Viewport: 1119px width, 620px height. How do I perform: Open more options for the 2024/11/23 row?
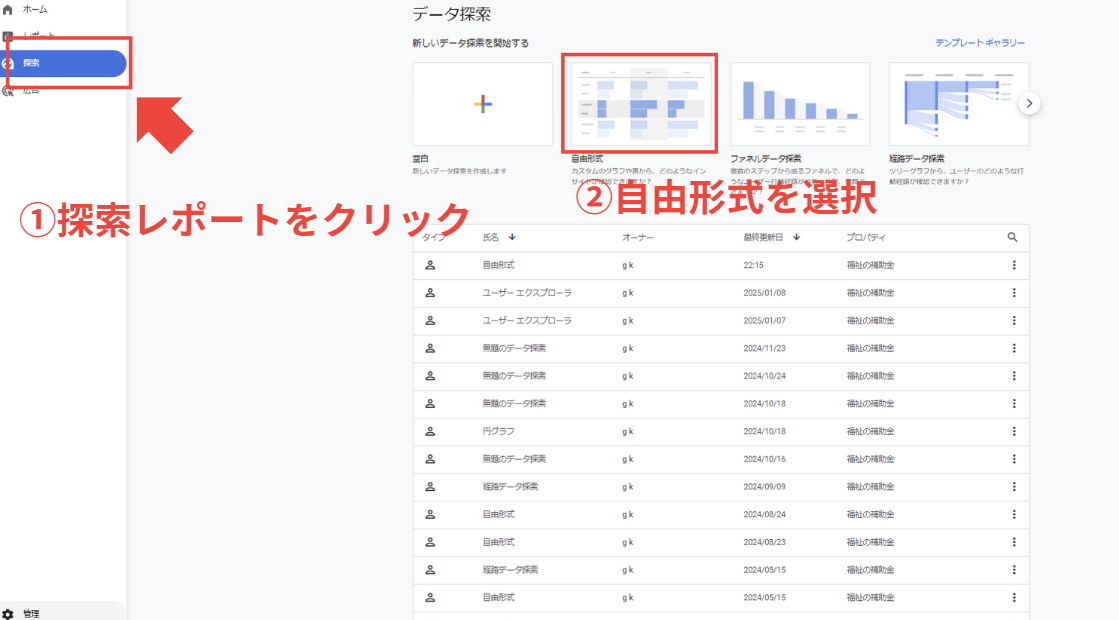(1013, 348)
